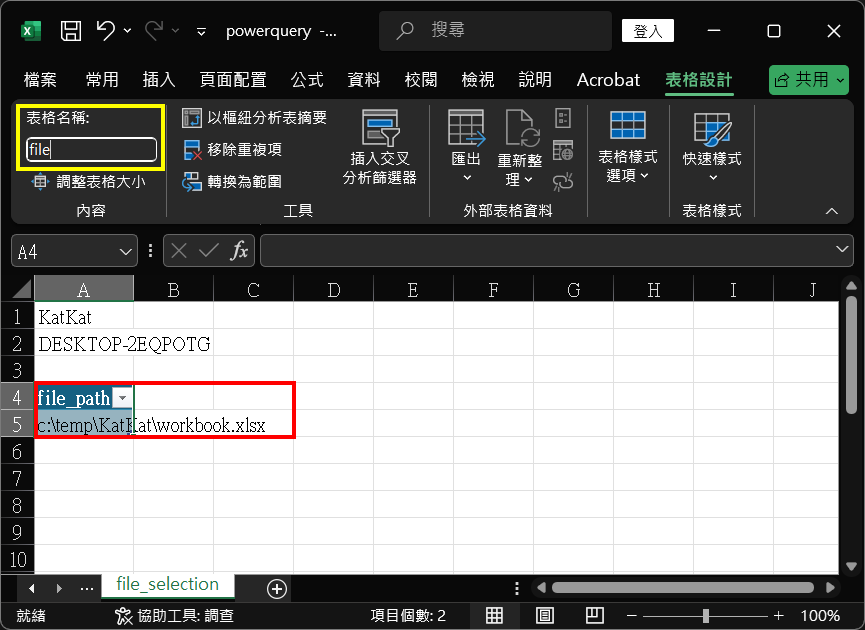Click Resize Table (調整表格大小)
865x630 pixels.
click(x=89, y=182)
